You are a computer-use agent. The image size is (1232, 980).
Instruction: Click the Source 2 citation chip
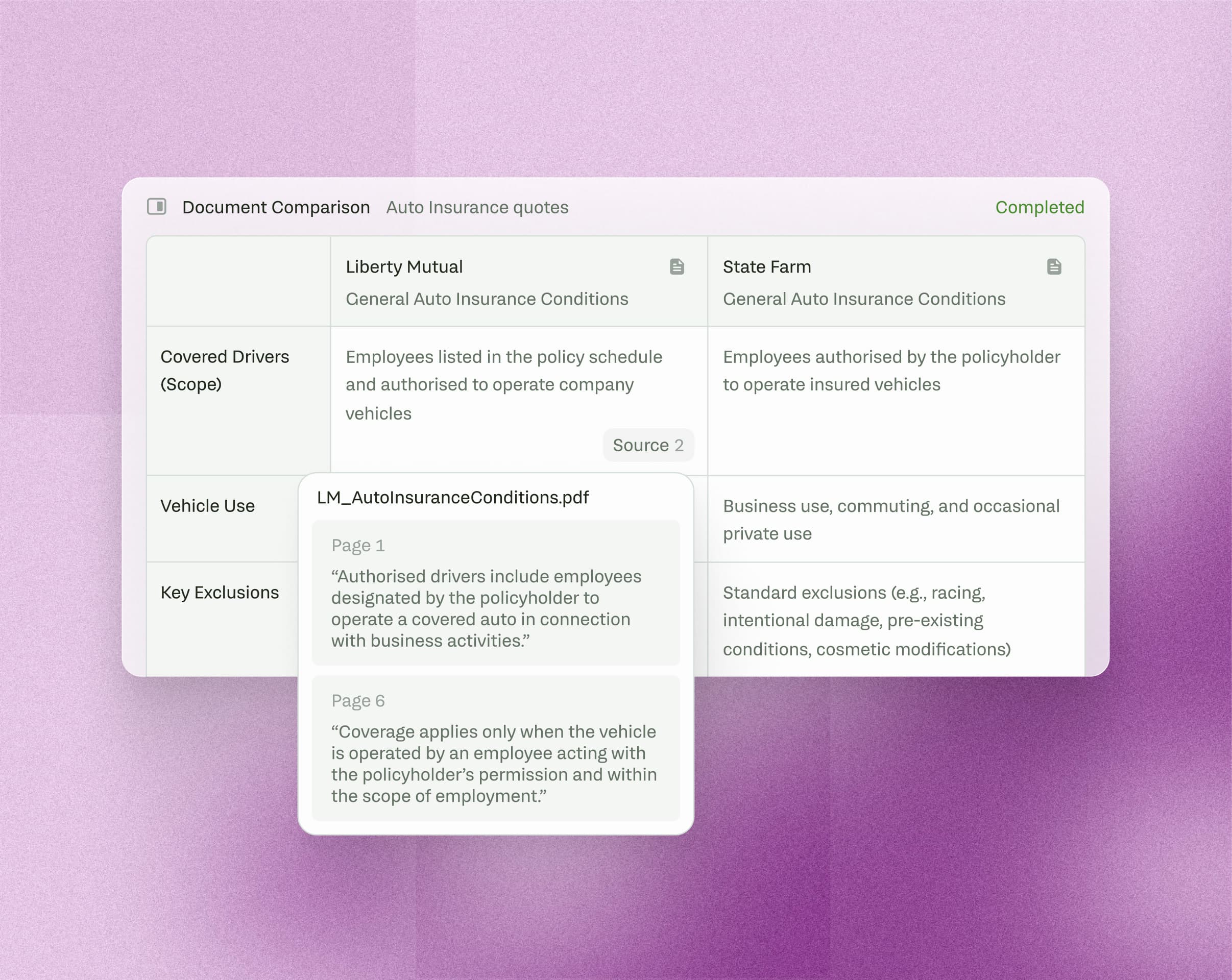(x=648, y=445)
